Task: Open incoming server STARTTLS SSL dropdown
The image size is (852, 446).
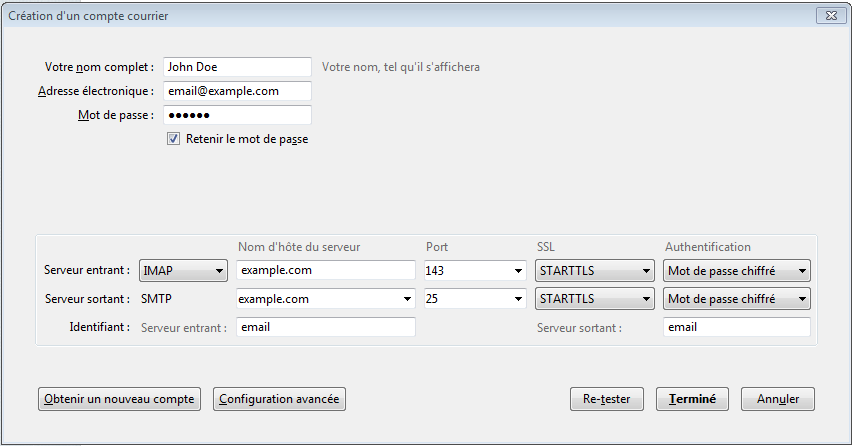Action: 595,270
